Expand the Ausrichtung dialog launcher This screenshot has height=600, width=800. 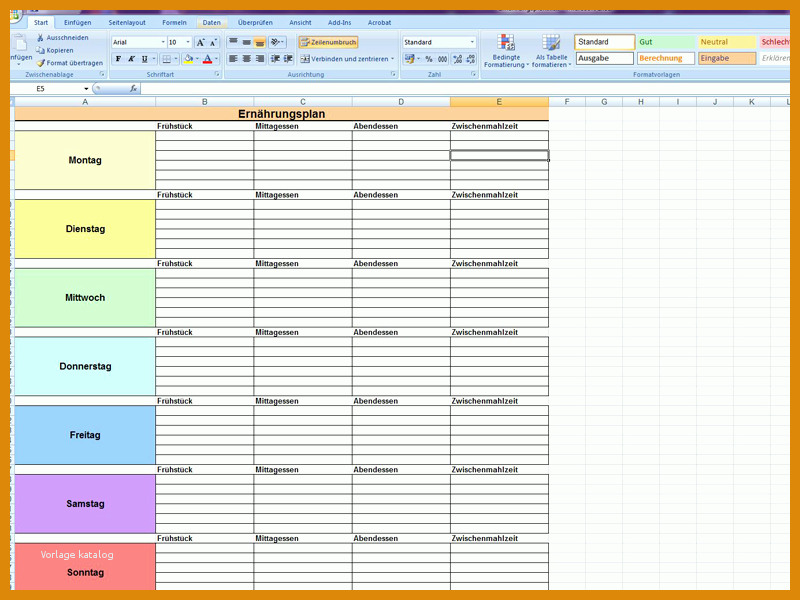pos(393,74)
